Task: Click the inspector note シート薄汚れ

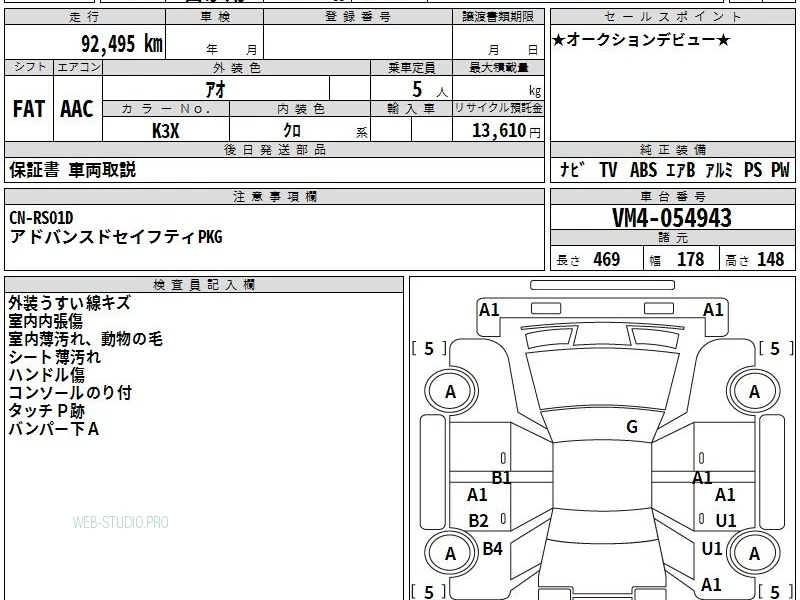Action: coord(55,357)
